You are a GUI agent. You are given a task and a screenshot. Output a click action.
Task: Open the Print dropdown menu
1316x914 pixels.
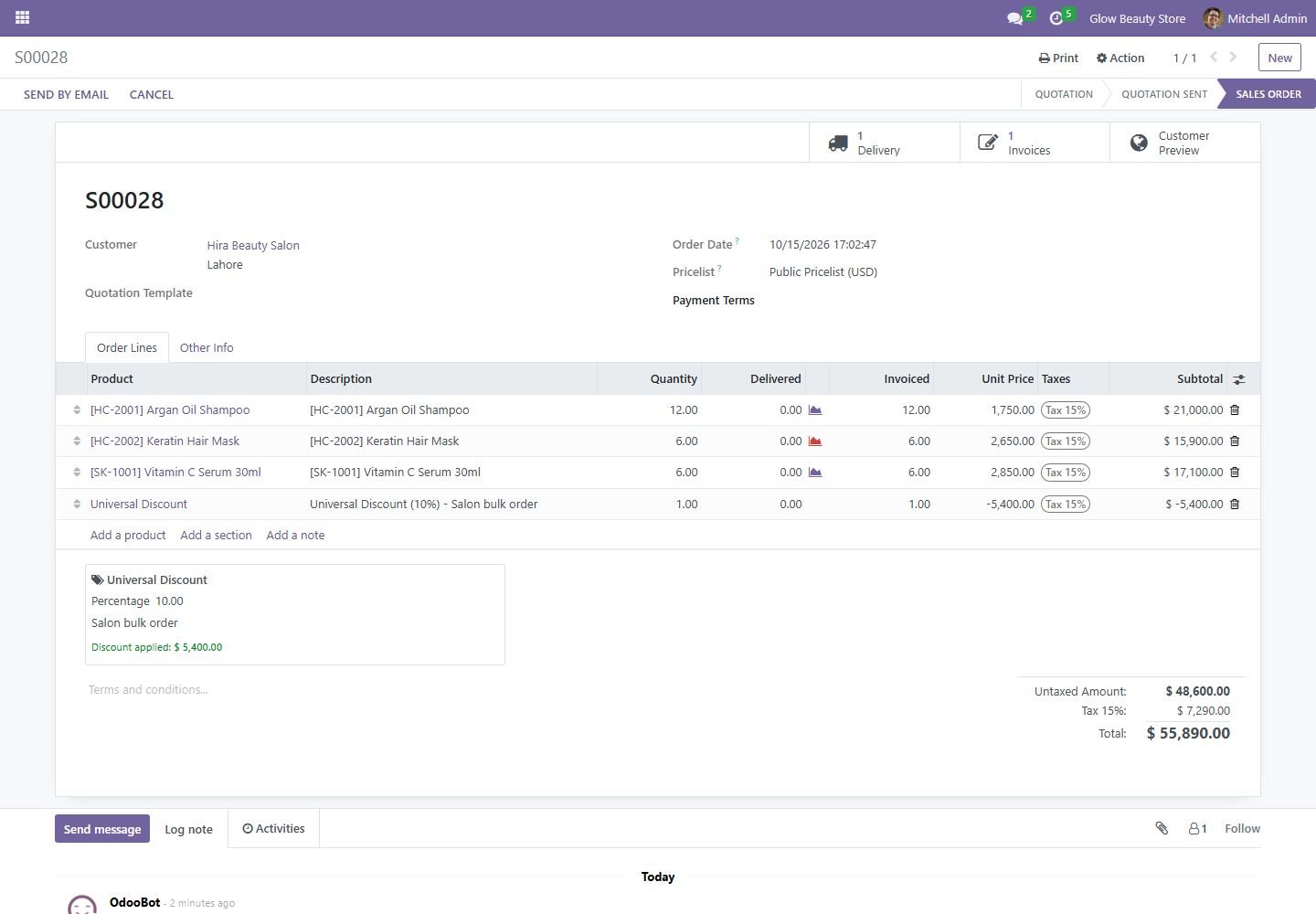[x=1058, y=58]
